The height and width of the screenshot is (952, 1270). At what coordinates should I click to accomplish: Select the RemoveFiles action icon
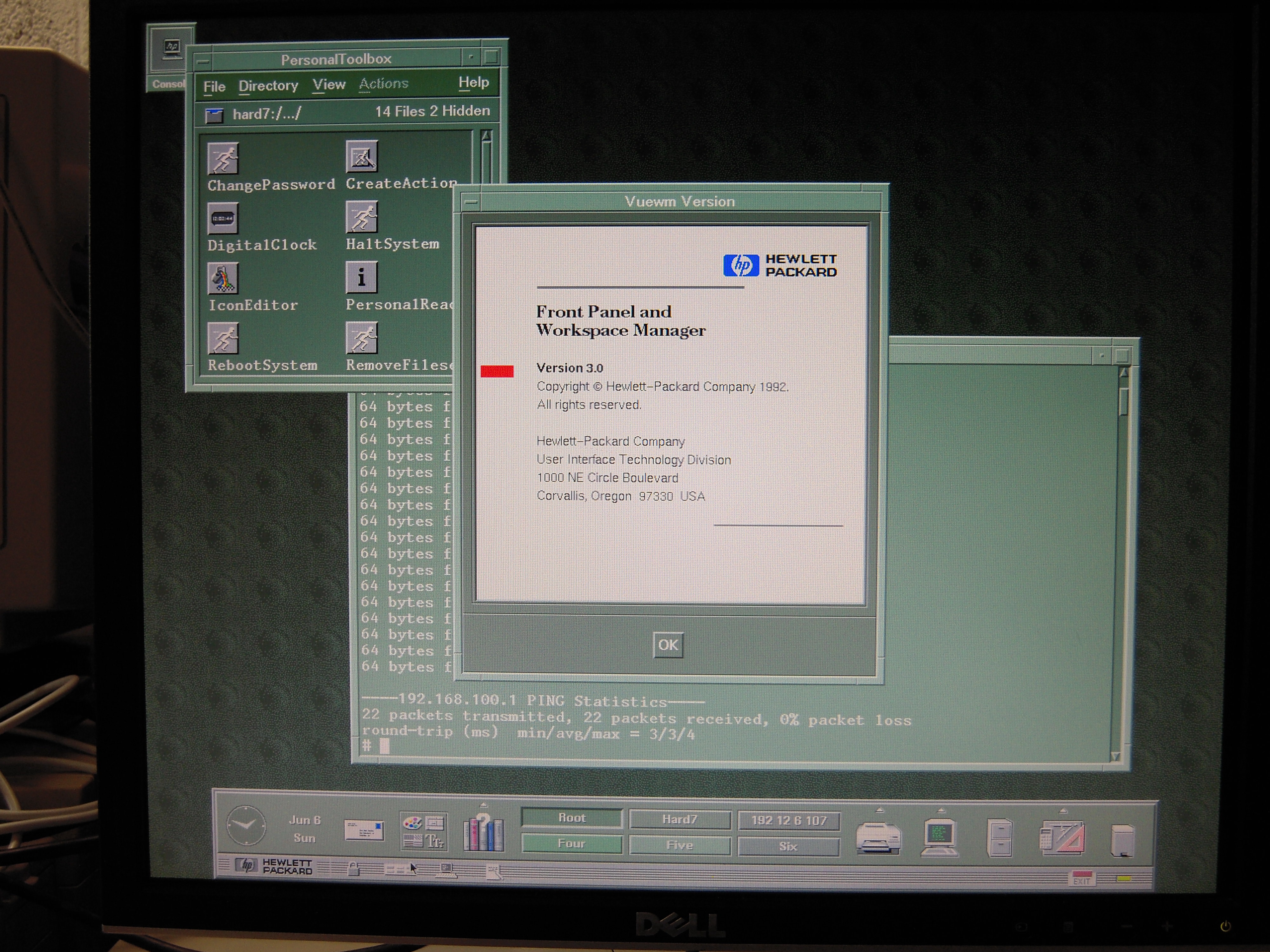(362, 338)
